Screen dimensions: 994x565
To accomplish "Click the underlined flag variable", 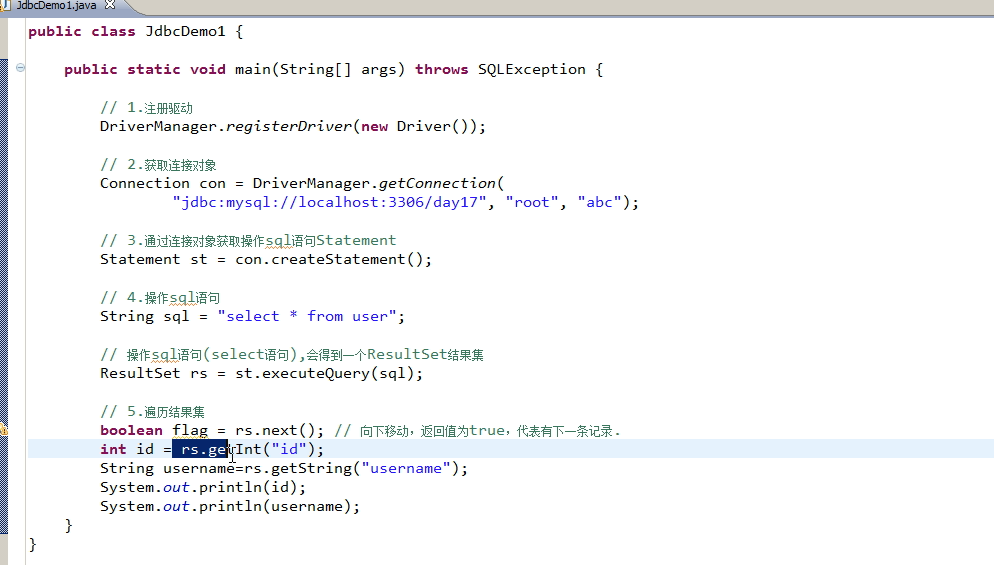I will (190, 431).
